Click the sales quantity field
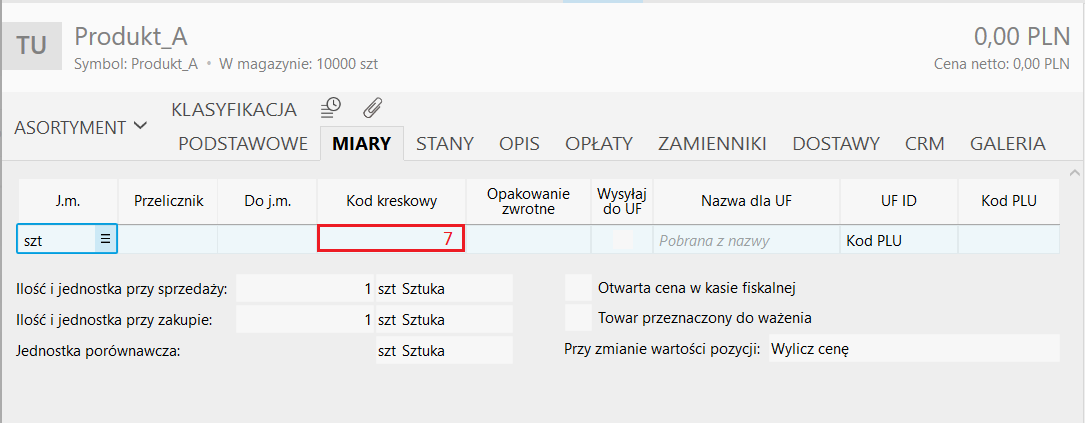The width and height of the screenshot is (1085, 423). pyautogui.click(x=305, y=289)
